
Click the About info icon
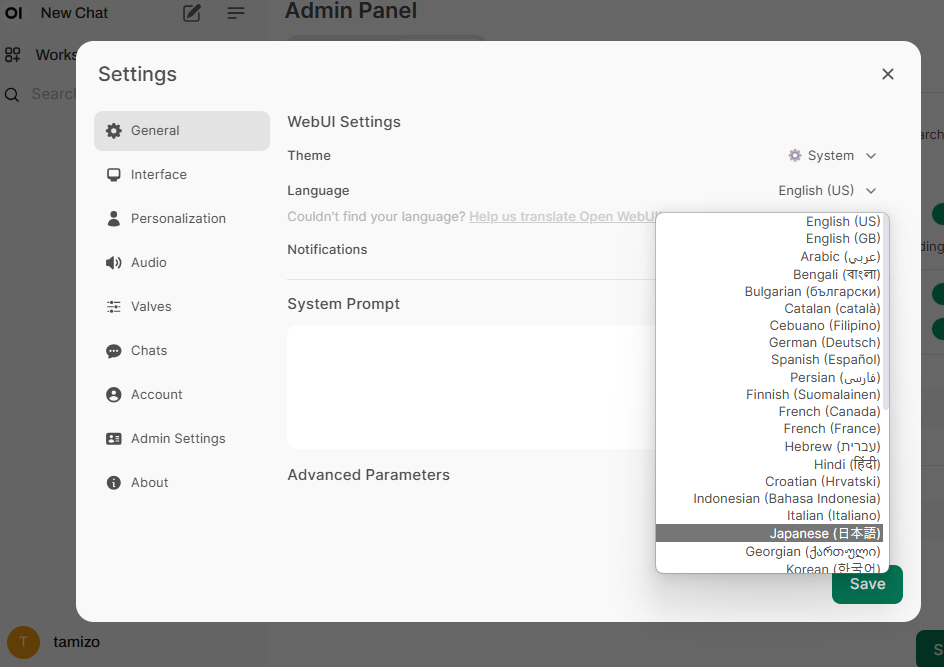click(114, 483)
